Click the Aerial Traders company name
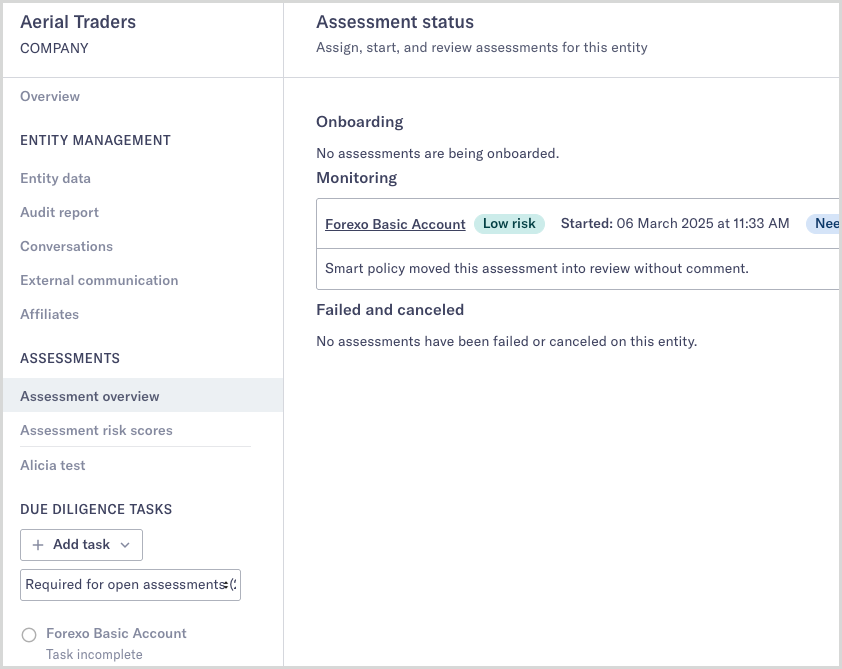842x669 pixels. [78, 21]
